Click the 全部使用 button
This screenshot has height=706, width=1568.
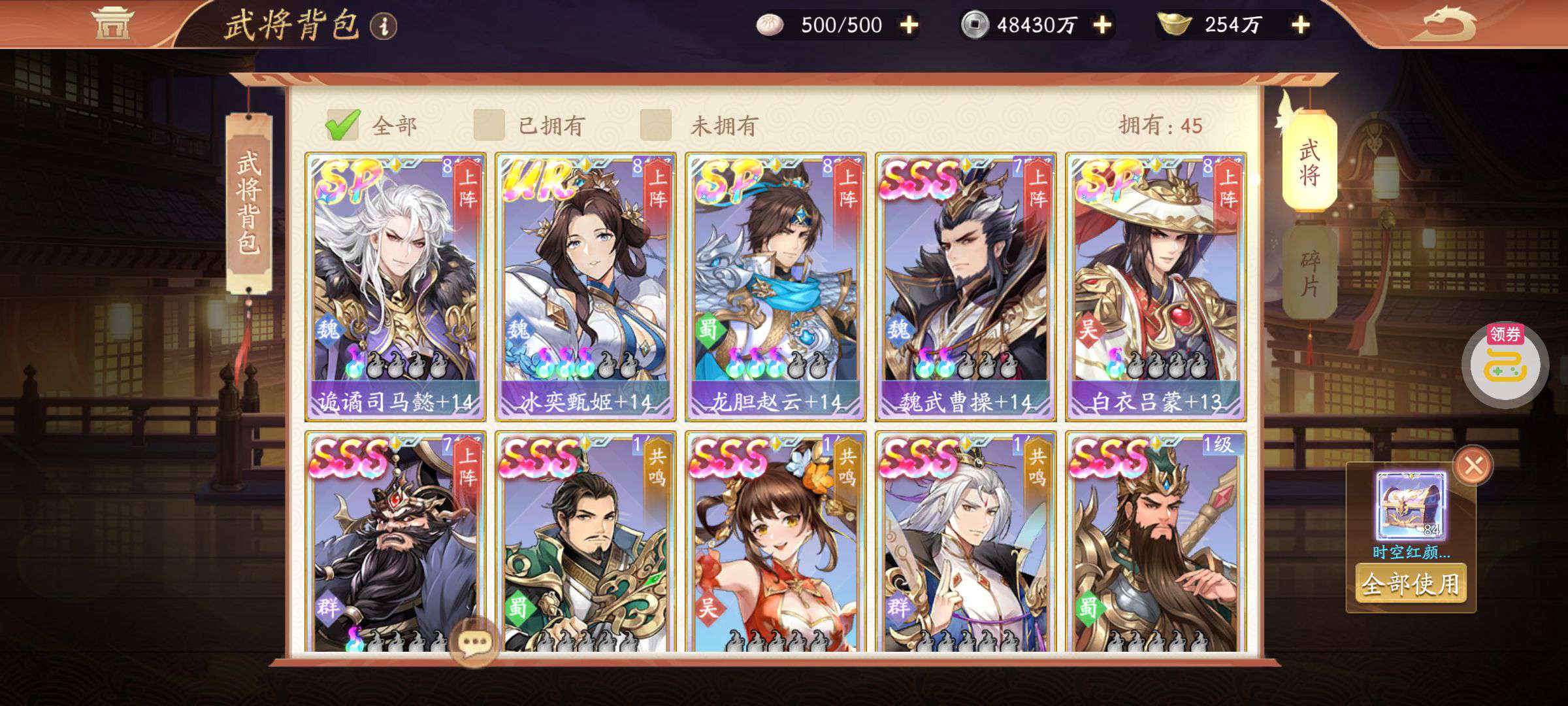(1411, 584)
